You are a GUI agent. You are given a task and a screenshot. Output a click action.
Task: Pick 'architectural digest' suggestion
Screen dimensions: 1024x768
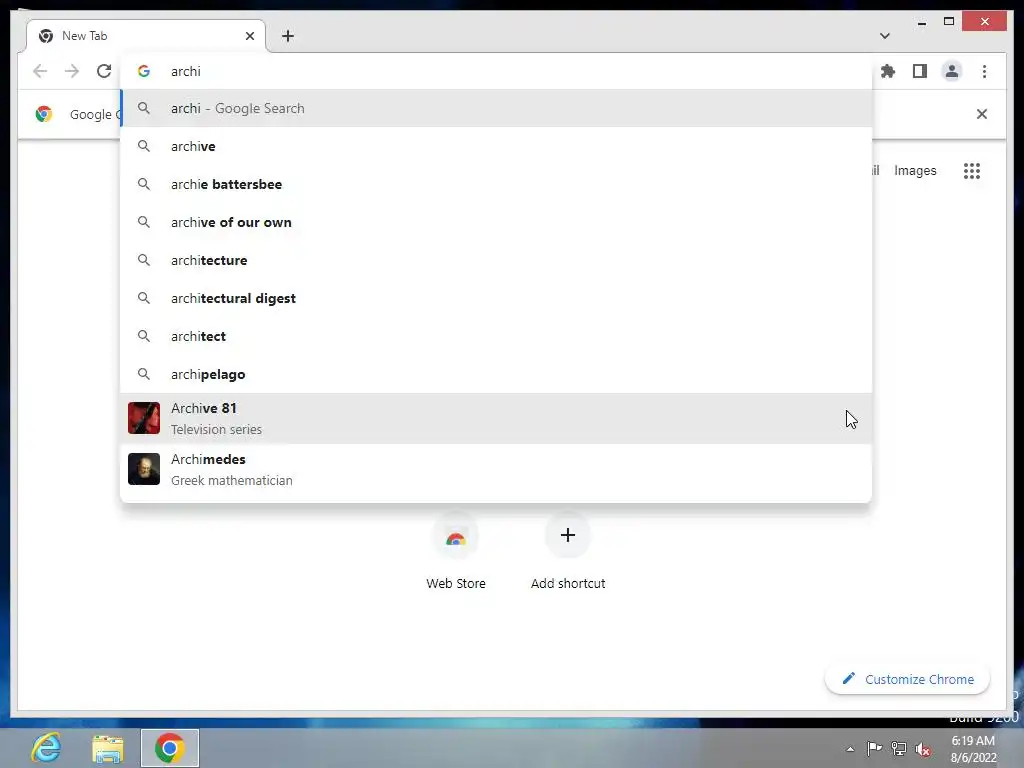click(496, 298)
